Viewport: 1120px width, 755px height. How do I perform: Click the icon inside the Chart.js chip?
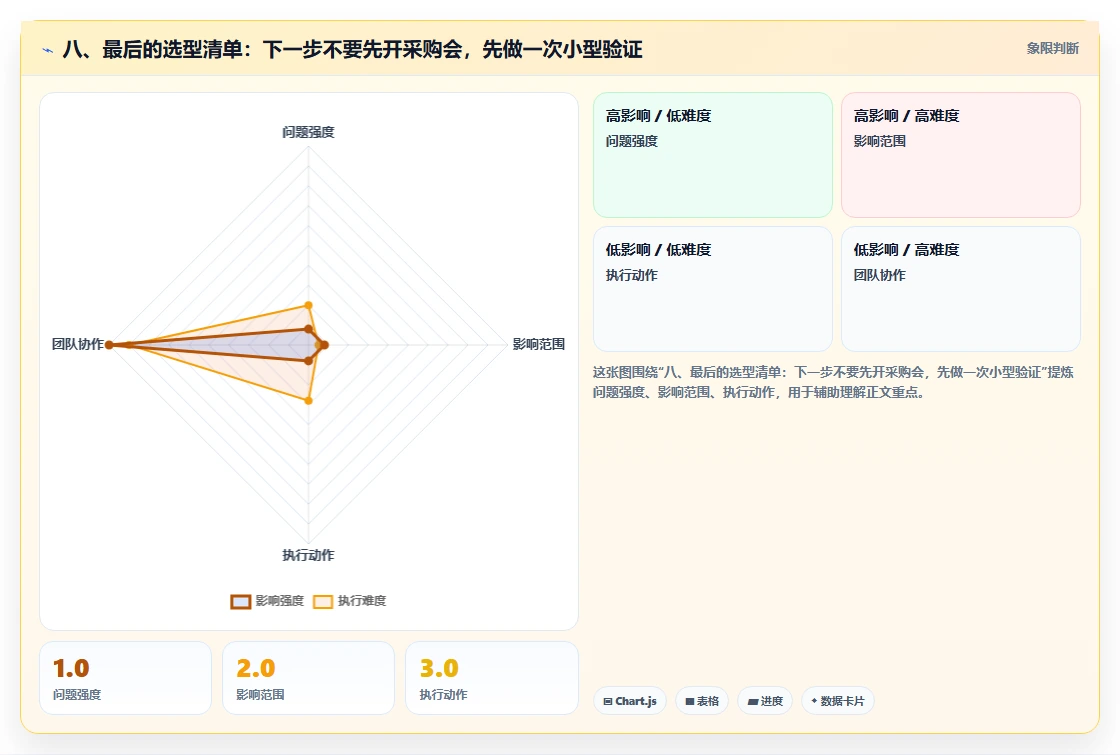point(608,702)
